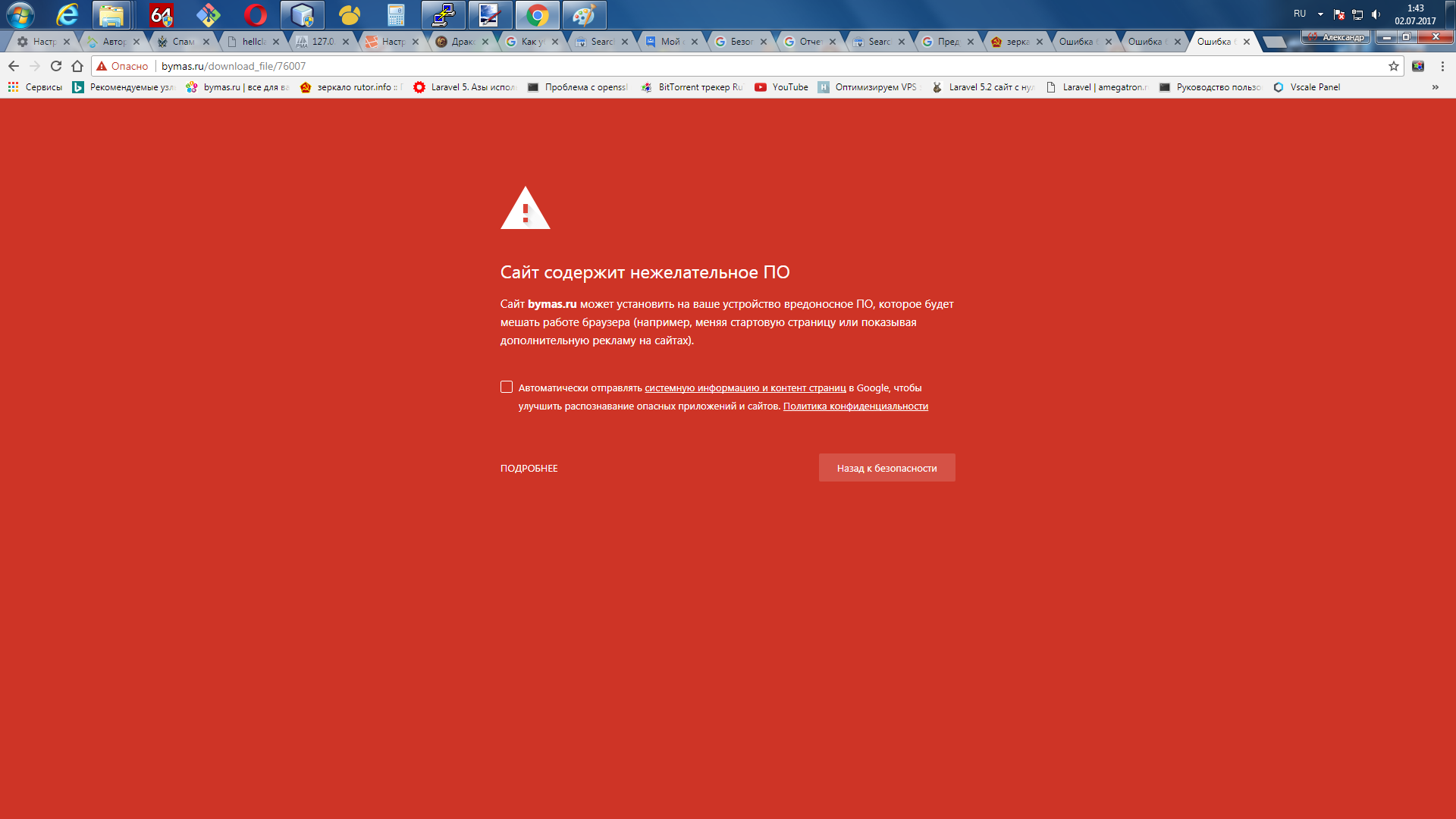Go back using the back arrow
The height and width of the screenshot is (819, 1456).
tap(14, 66)
